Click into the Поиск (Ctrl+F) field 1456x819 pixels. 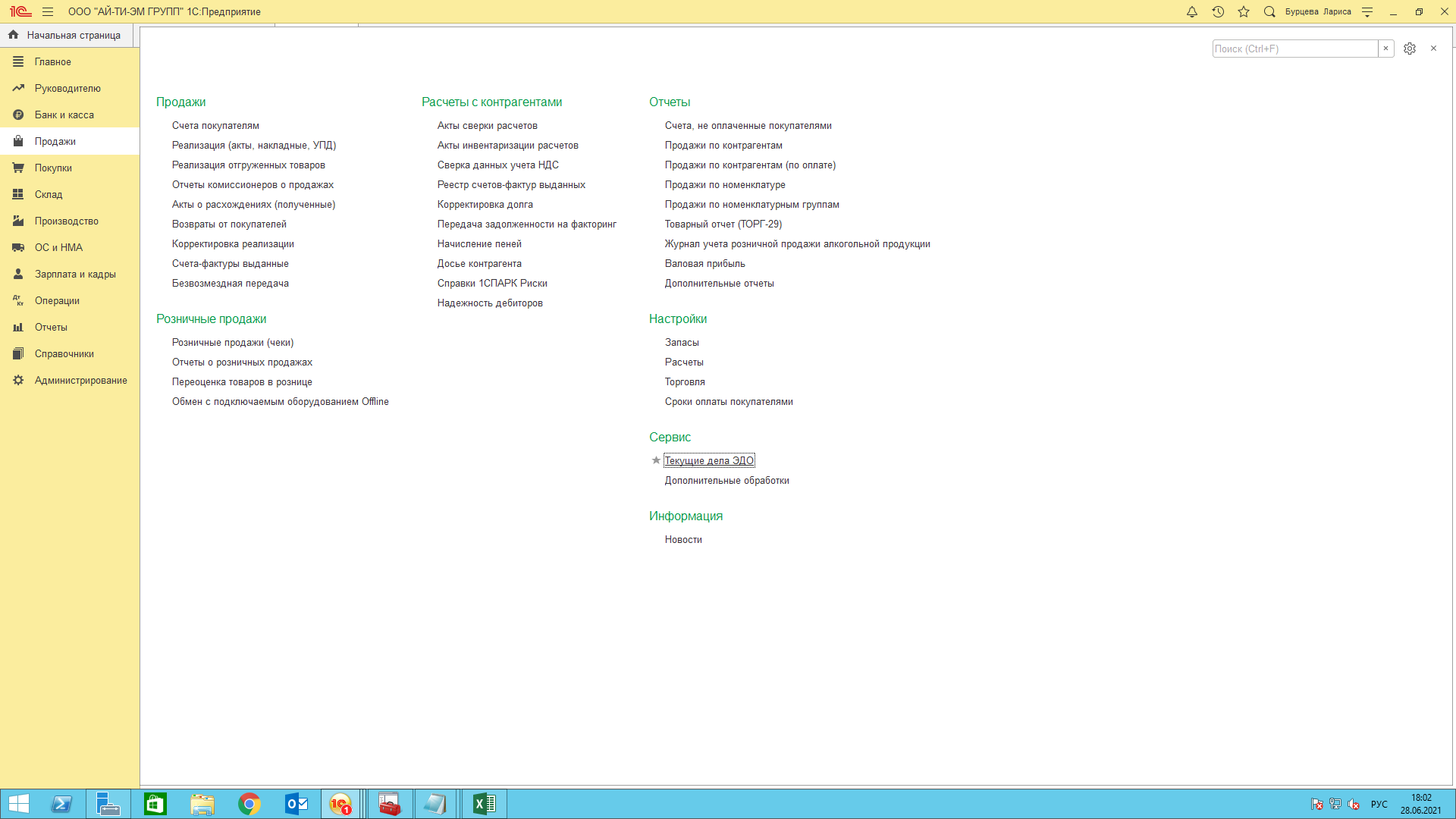1294,49
